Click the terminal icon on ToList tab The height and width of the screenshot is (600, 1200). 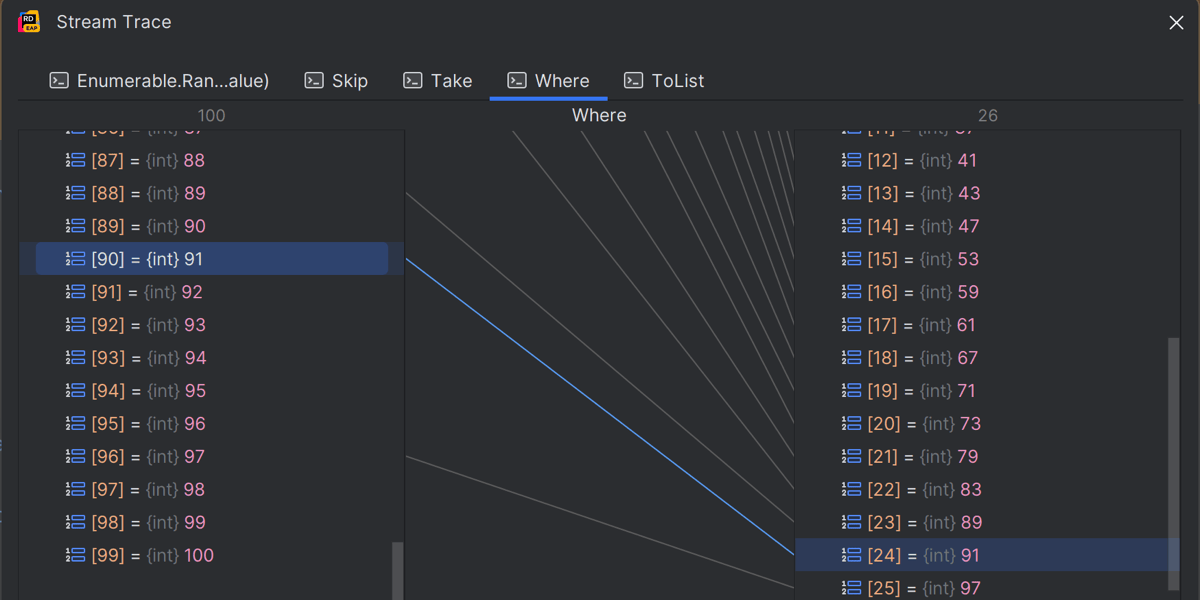point(633,81)
